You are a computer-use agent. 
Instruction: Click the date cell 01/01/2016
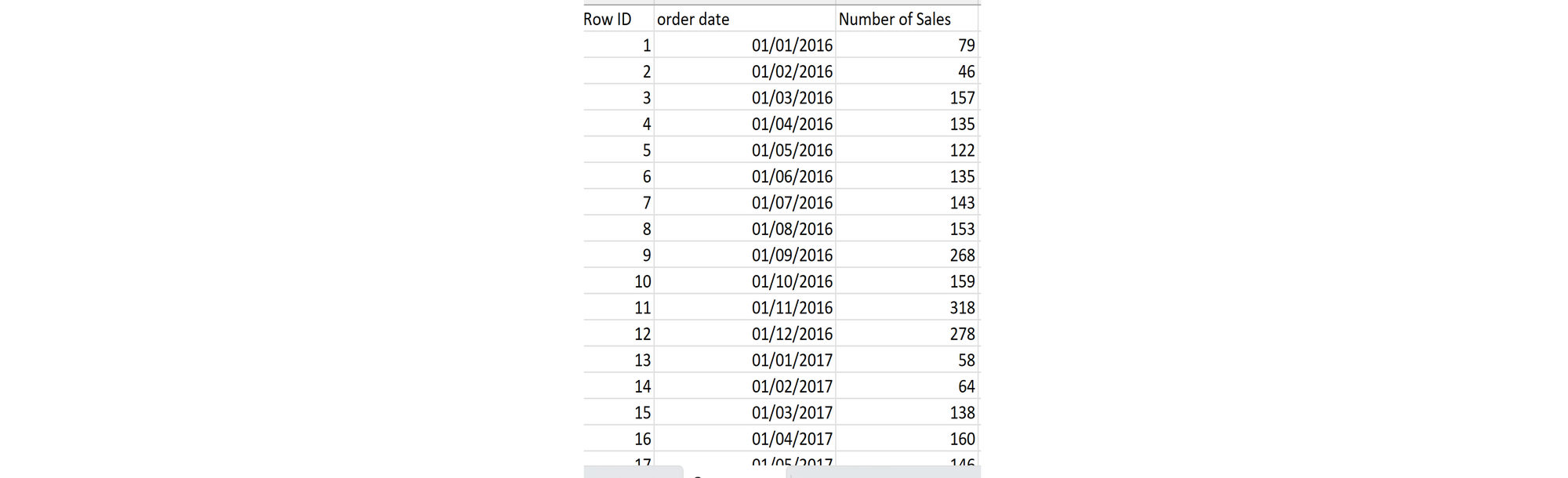(792, 45)
